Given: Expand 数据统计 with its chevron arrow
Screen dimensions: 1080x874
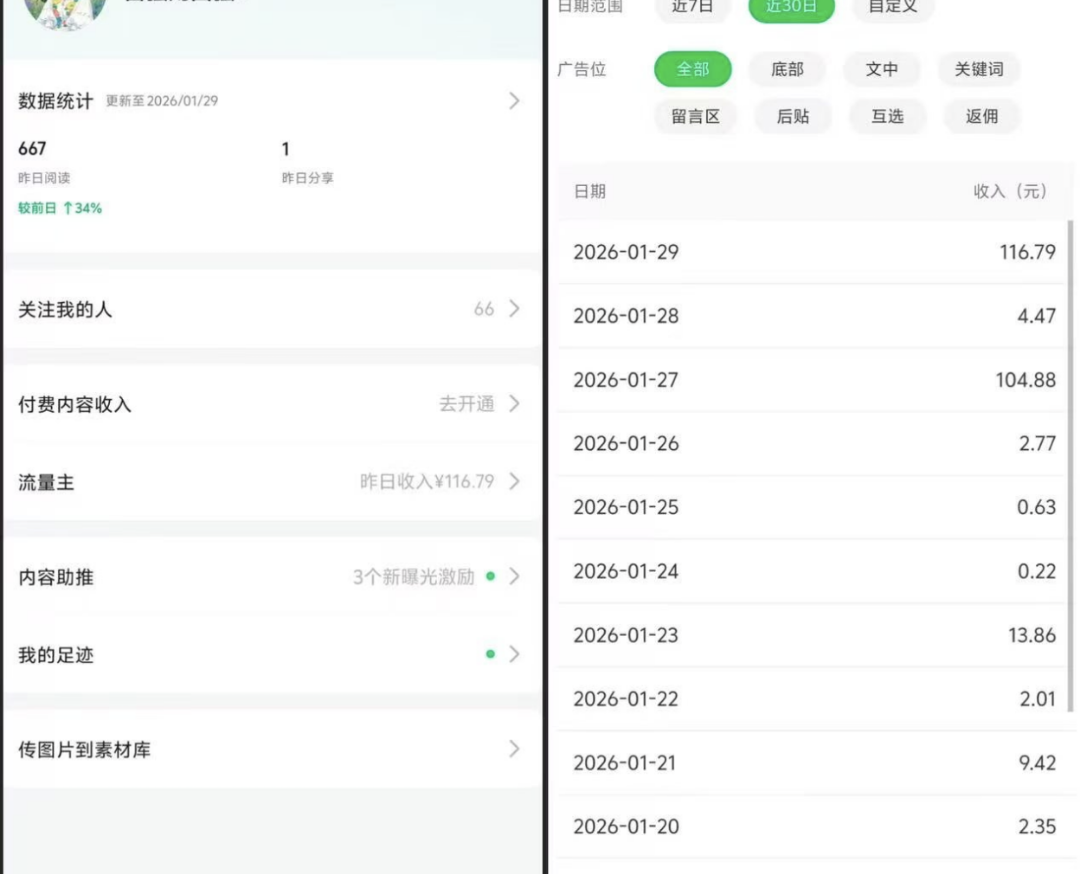Looking at the screenshot, I should click(x=514, y=100).
